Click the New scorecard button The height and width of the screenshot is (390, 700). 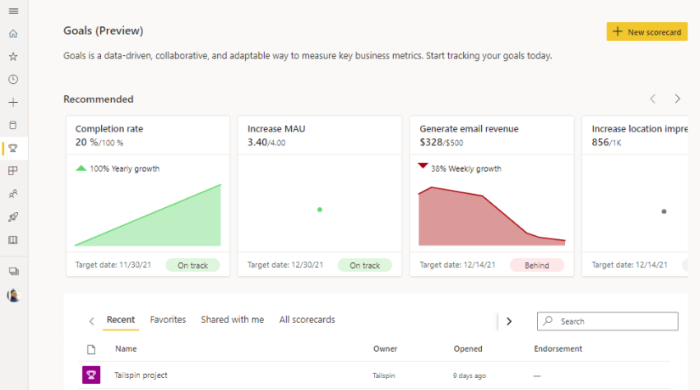click(x=647, y=32)
